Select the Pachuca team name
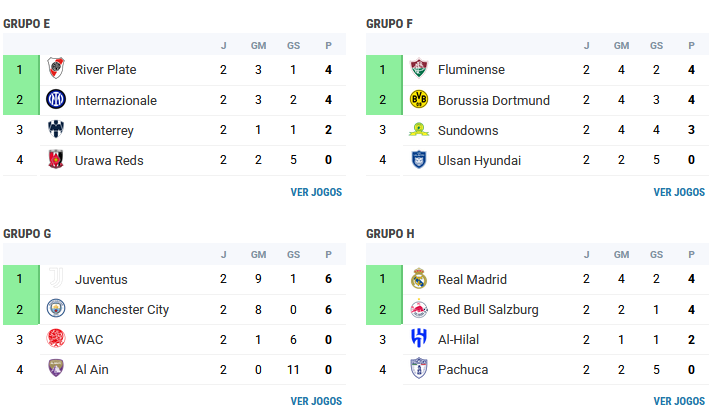This screenshot has width=723, height=420. (x=463, y=370)
